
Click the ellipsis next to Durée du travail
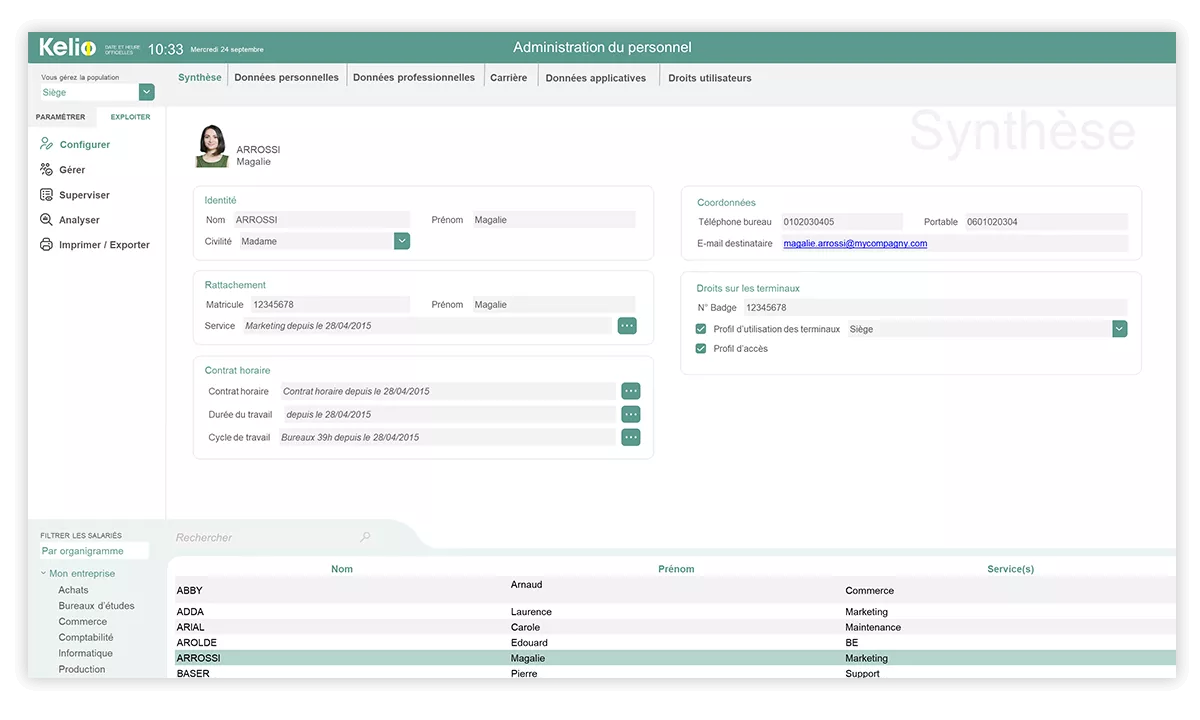(x=631, y=414)
